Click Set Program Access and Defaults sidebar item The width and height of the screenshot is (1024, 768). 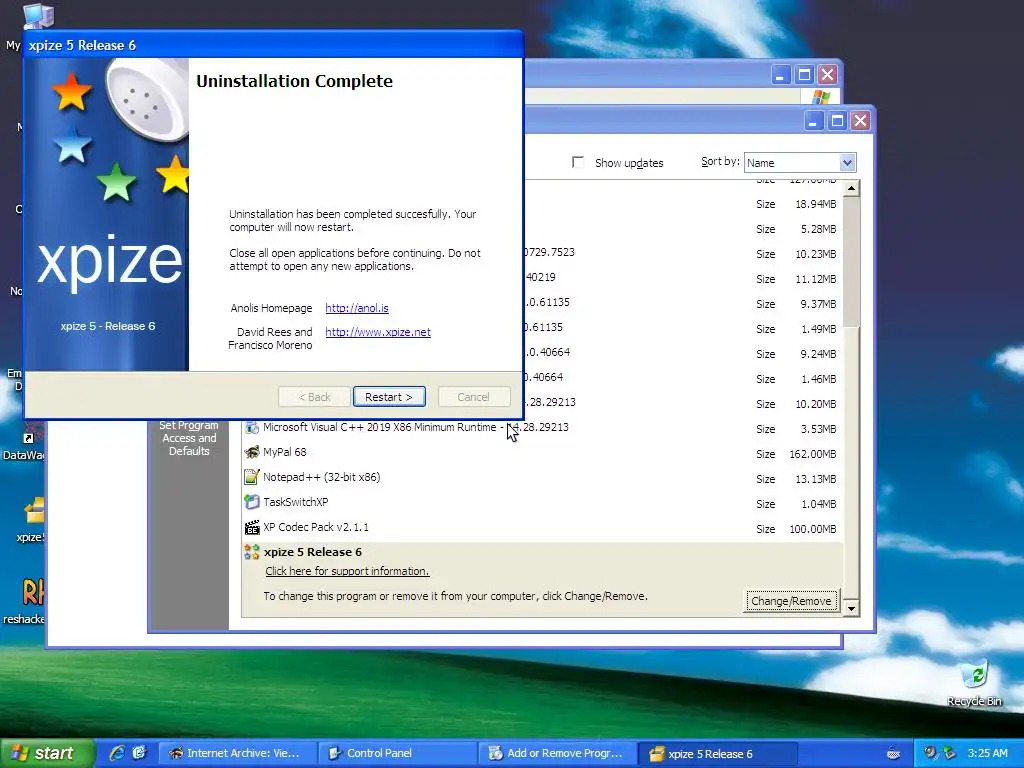(189, 438)
